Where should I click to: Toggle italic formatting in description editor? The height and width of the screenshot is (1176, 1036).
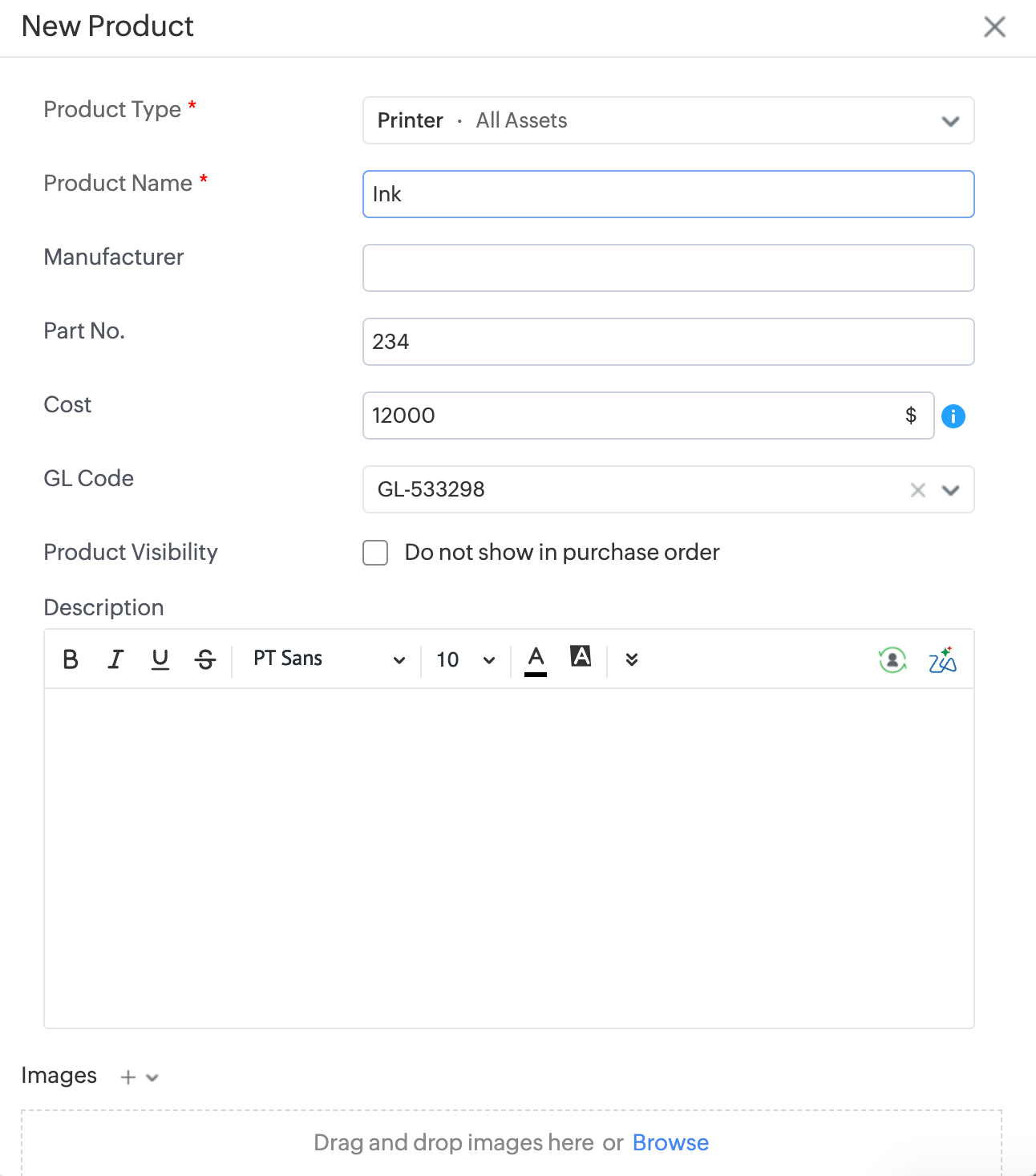point(115,659)
